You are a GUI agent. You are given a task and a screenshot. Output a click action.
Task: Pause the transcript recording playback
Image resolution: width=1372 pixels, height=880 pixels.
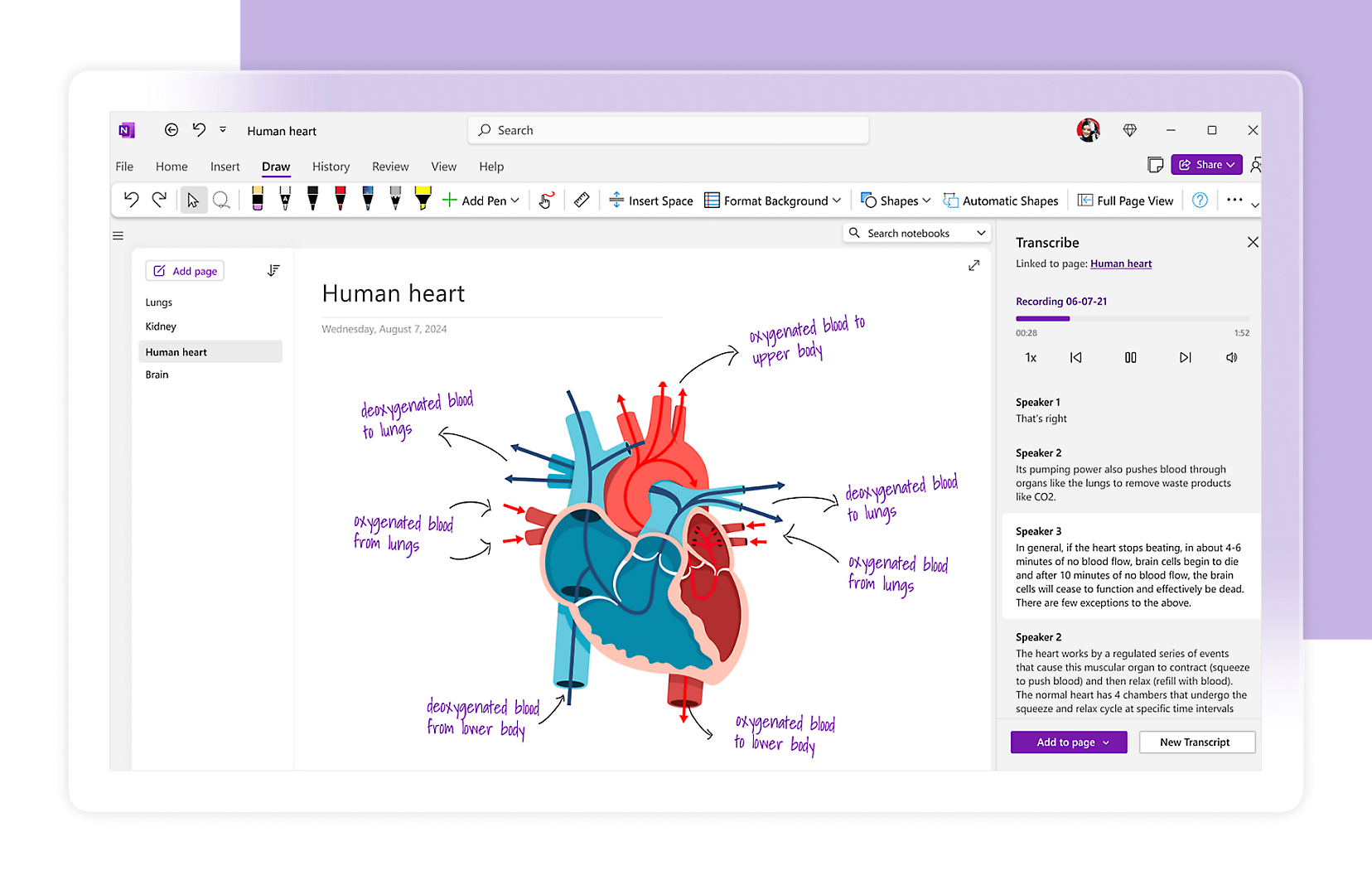tap(1131, 358)
